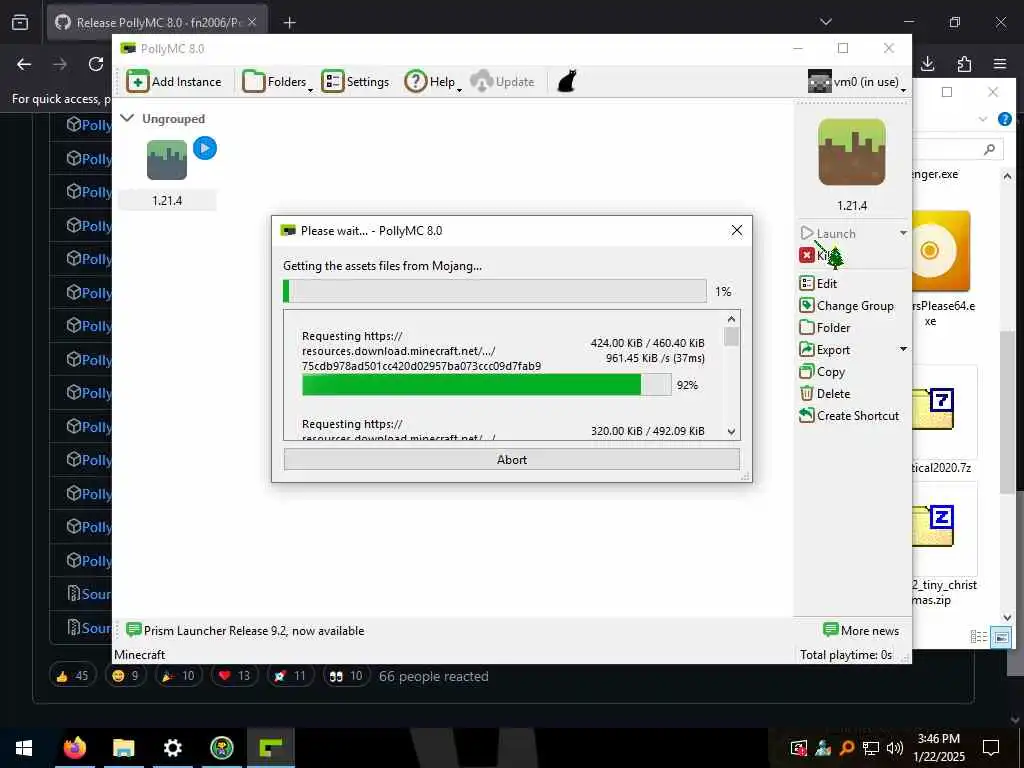
Task: Open the browser tab list dropdown
Action: pyautogui.click(x=826, y=22)
